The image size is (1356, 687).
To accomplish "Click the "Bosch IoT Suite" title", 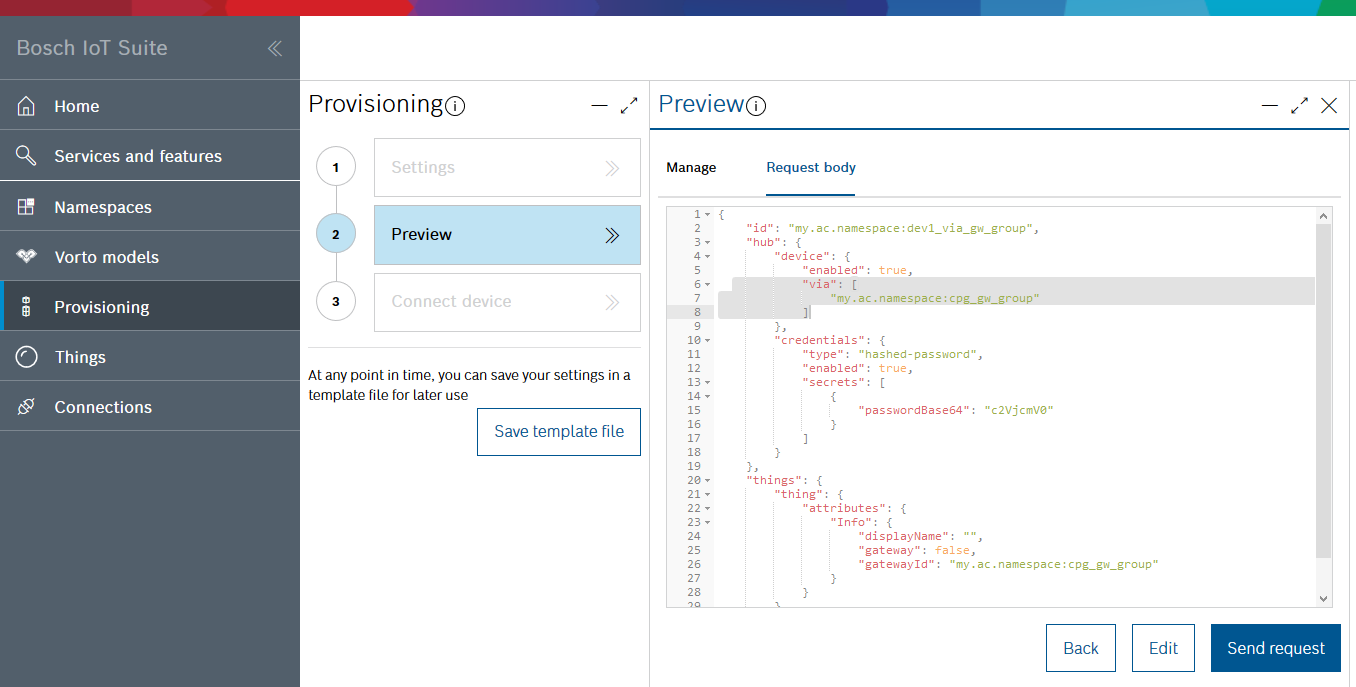I will [x=92, y=48].
